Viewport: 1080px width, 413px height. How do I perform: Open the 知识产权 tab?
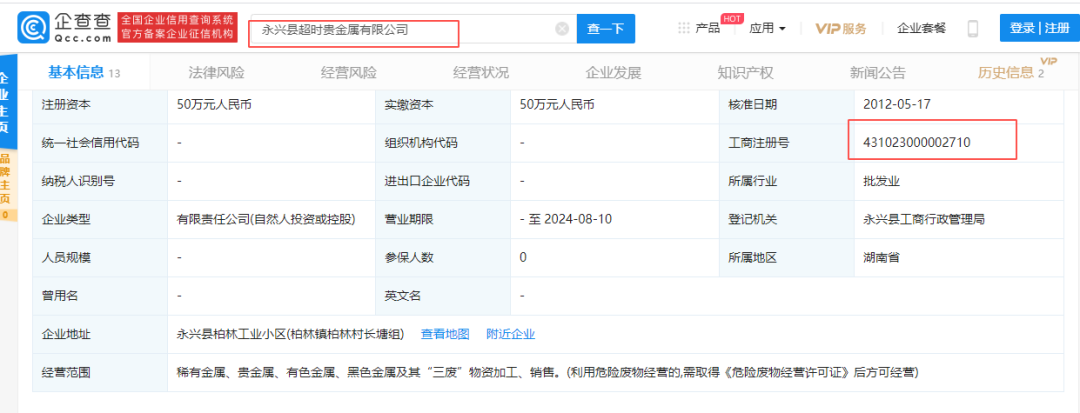(x=745, y=72)
